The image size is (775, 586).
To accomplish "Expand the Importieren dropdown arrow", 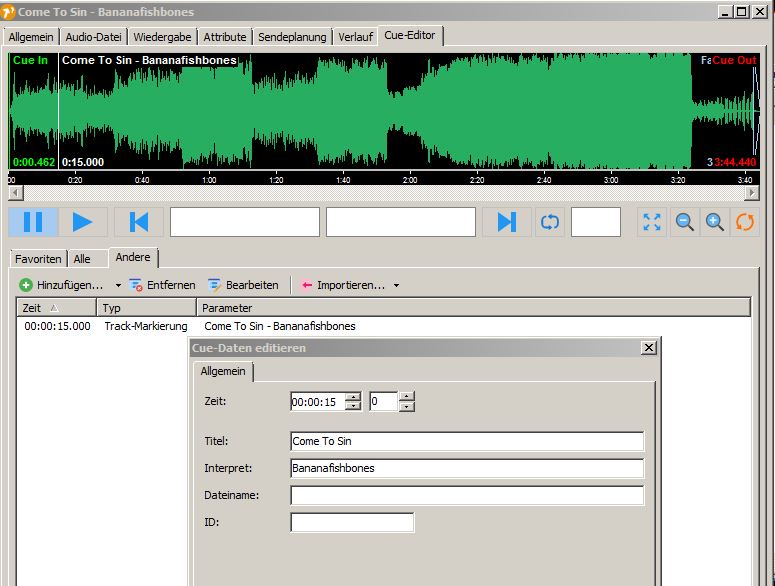I will tap(396, 285).
